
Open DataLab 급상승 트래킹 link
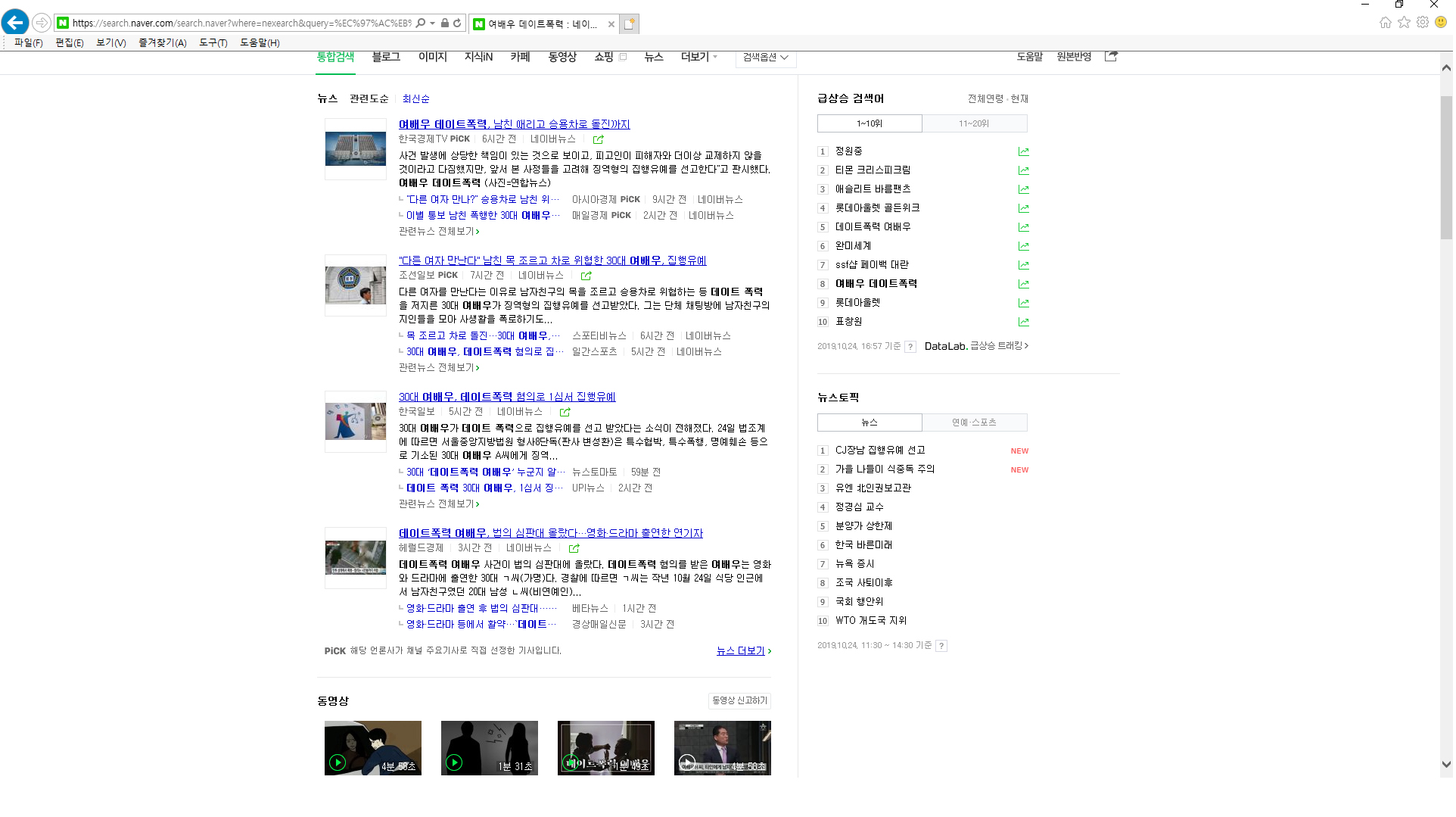[x=976, y=346]
